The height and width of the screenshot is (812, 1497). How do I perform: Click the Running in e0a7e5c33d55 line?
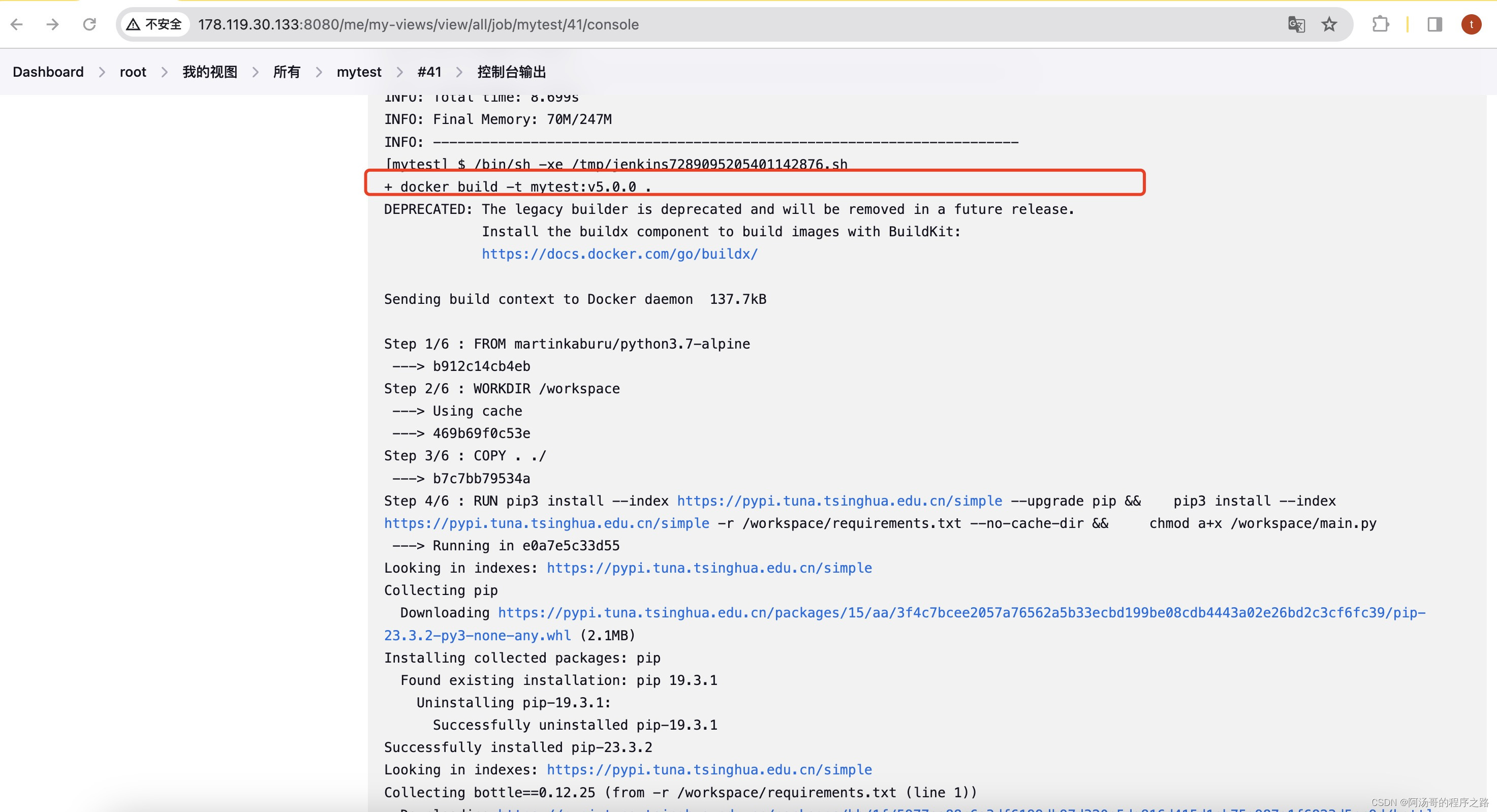506,546
